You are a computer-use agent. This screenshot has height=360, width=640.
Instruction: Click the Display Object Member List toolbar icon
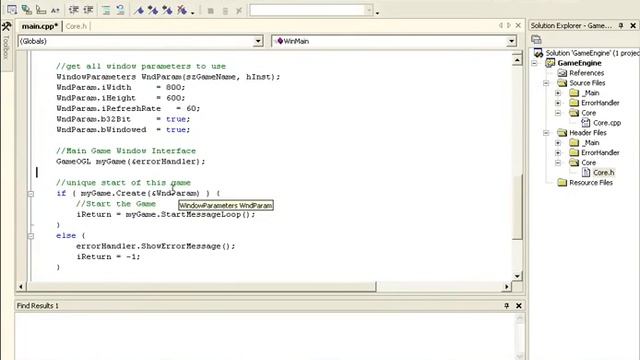point(12,10)
